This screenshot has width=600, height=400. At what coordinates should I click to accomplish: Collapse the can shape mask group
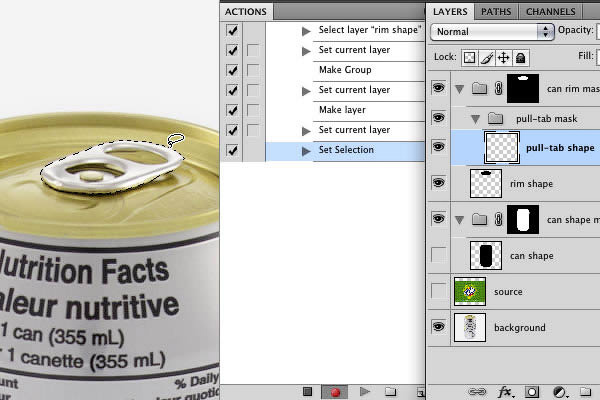(x=460, y=220)
